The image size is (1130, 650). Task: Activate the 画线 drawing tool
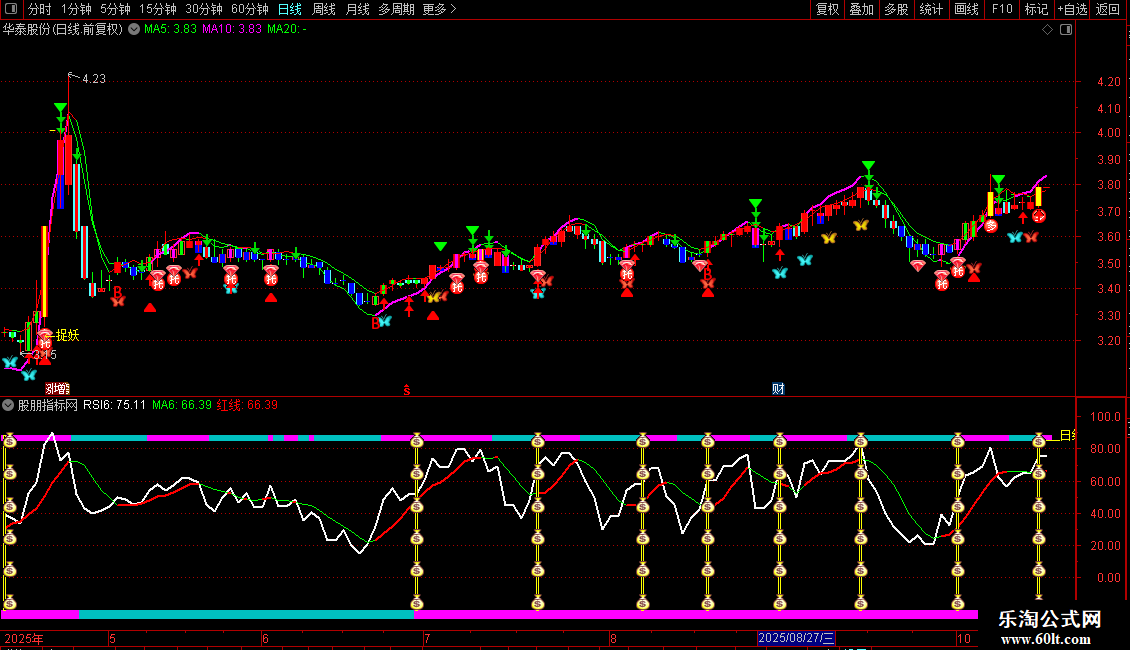[966, 9]
